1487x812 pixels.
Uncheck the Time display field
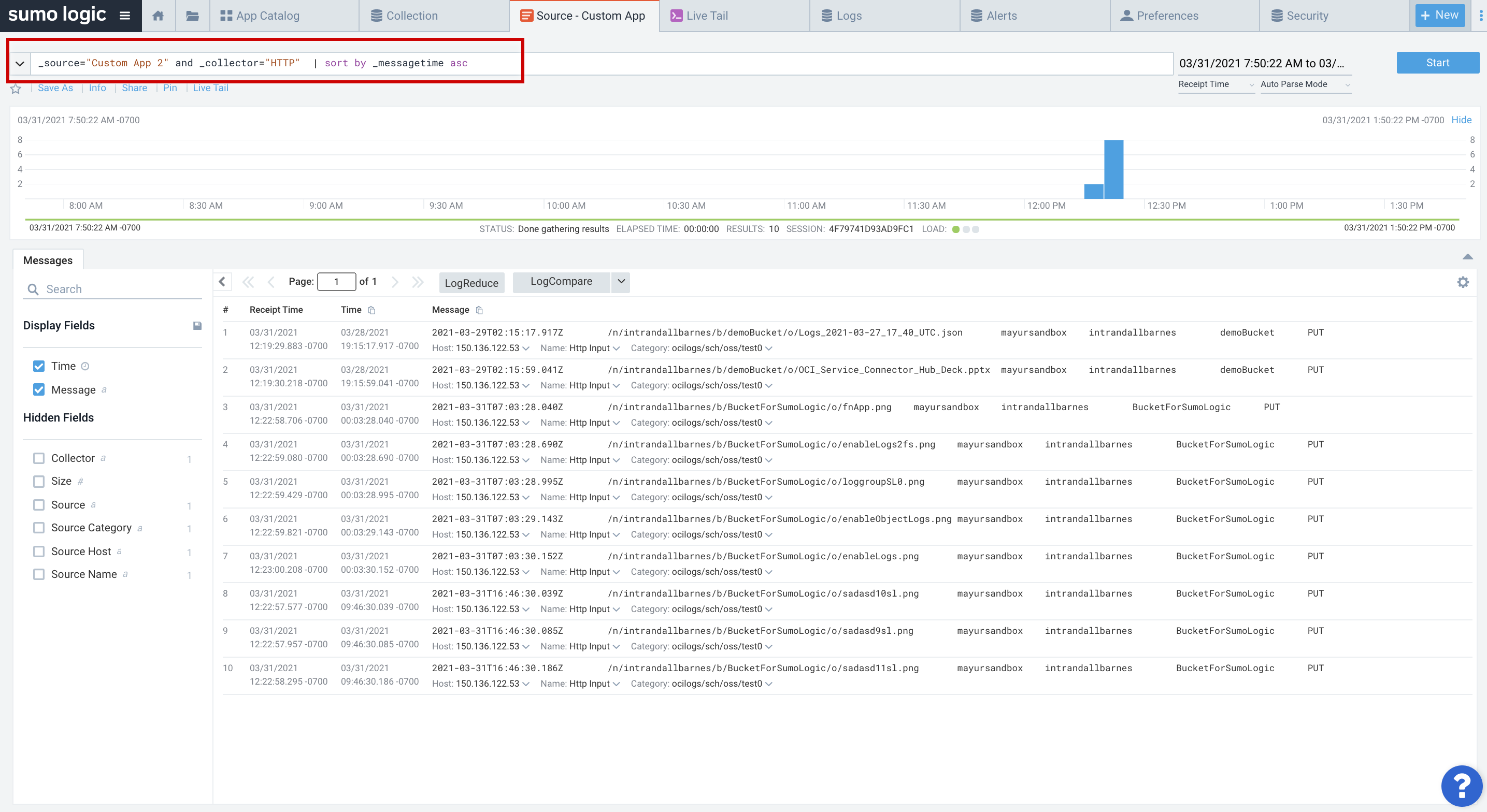point(39,366)
